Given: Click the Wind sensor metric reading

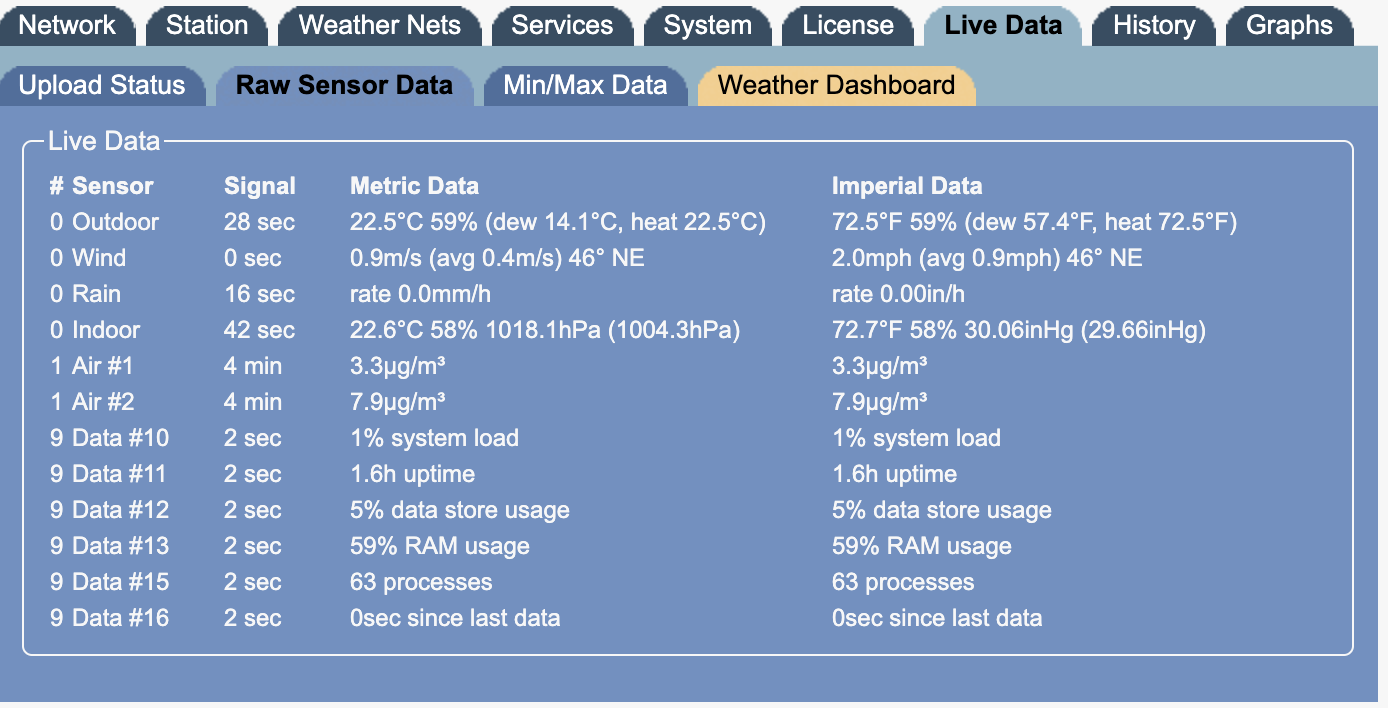Looking at the screenshot, I should click(x=497, y=258).
